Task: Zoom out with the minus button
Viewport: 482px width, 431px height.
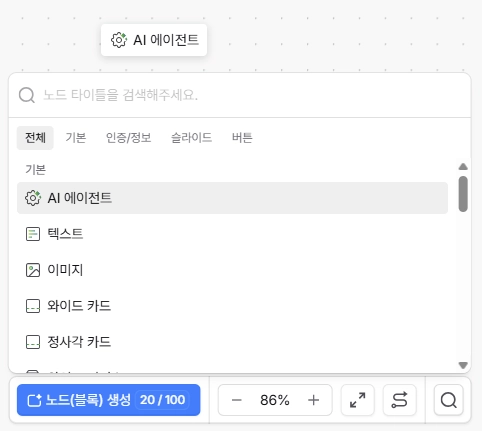Action: tap(237, 400)
